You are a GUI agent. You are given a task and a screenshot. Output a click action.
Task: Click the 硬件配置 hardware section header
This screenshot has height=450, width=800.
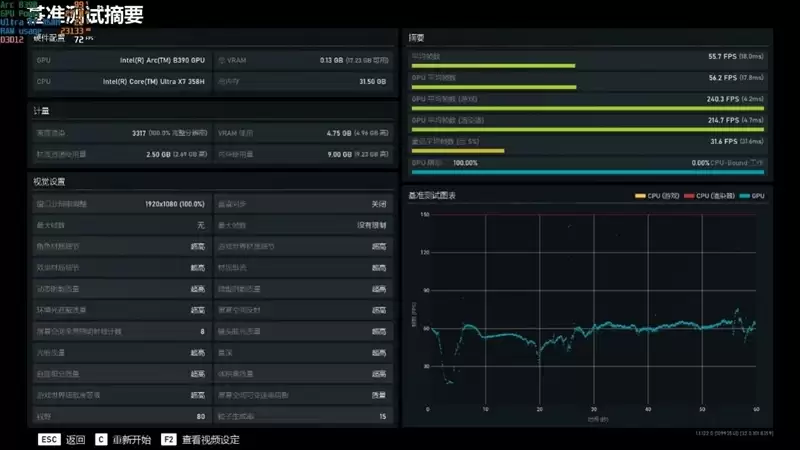[x=50, y=37]
